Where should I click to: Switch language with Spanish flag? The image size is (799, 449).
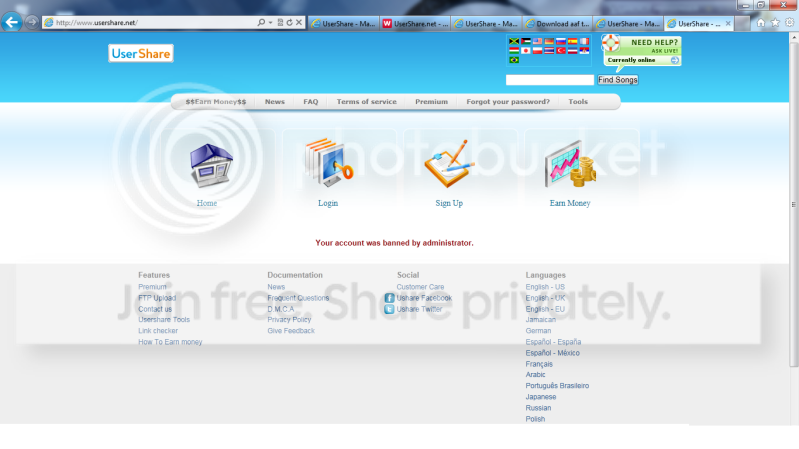tap(573, 41)
